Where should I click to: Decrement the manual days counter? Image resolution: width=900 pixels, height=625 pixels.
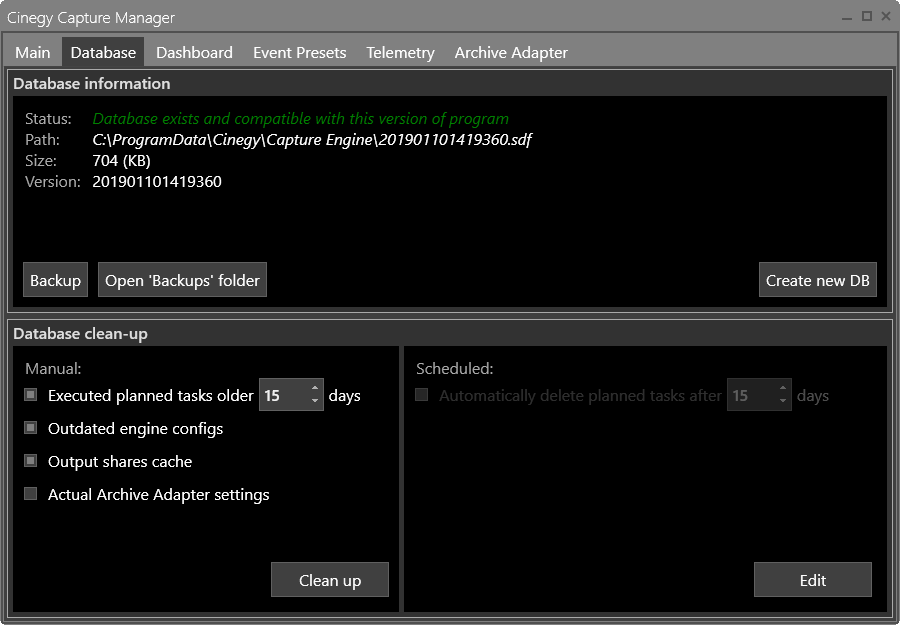317,401
